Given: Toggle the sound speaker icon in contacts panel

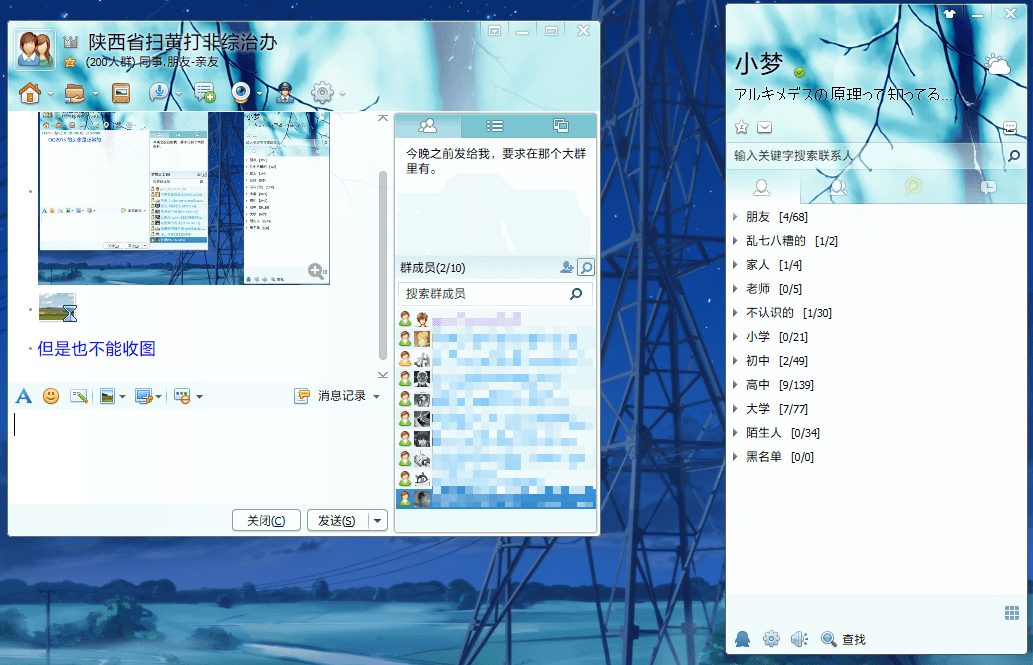Looking at the screenshot, I should [x=799, y=638].
